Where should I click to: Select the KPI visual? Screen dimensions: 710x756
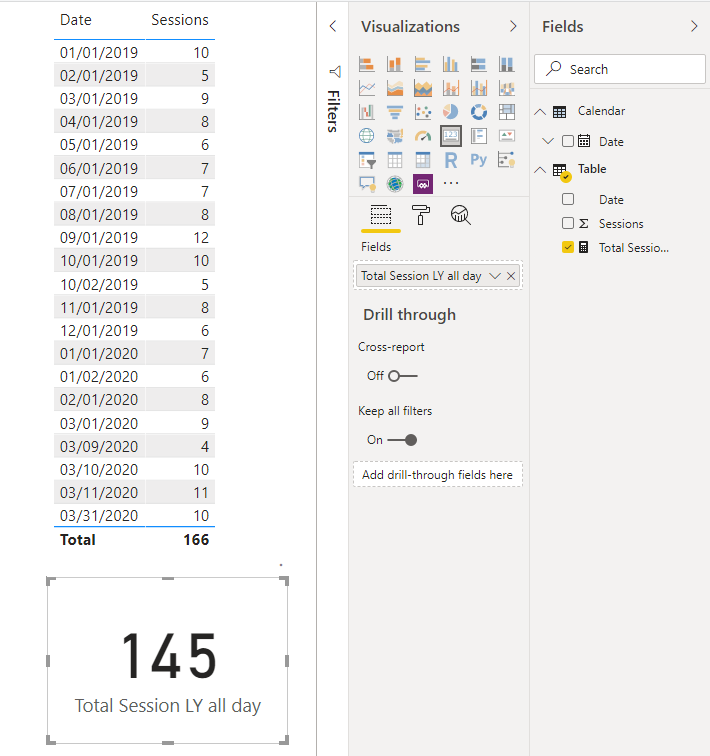point(507,136)
